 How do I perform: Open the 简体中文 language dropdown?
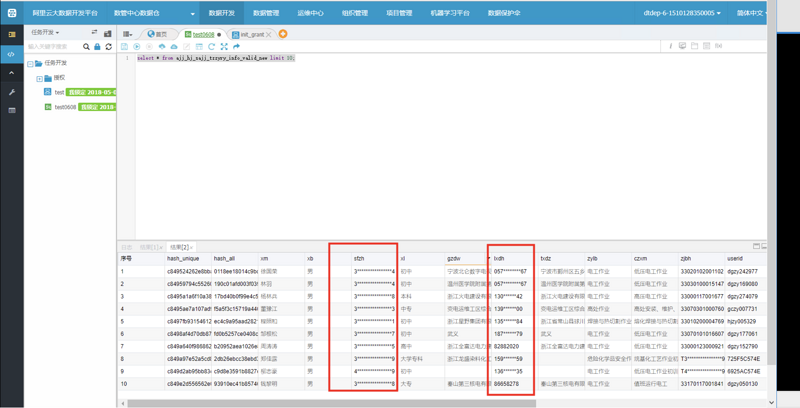click(752, 13)
